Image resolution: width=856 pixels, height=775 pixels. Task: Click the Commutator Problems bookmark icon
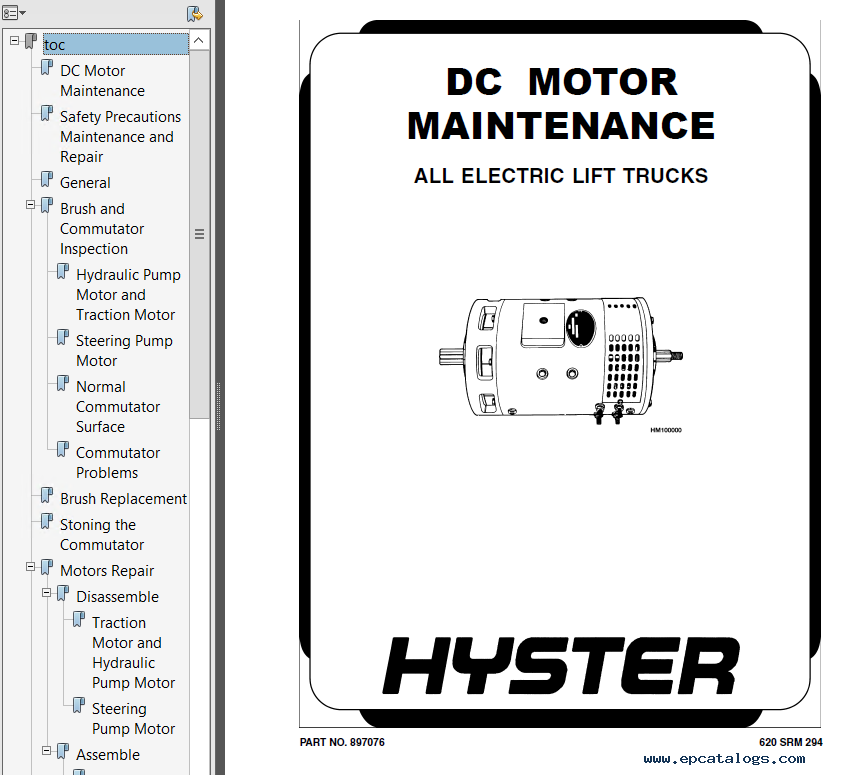click(x=63, y=450)
